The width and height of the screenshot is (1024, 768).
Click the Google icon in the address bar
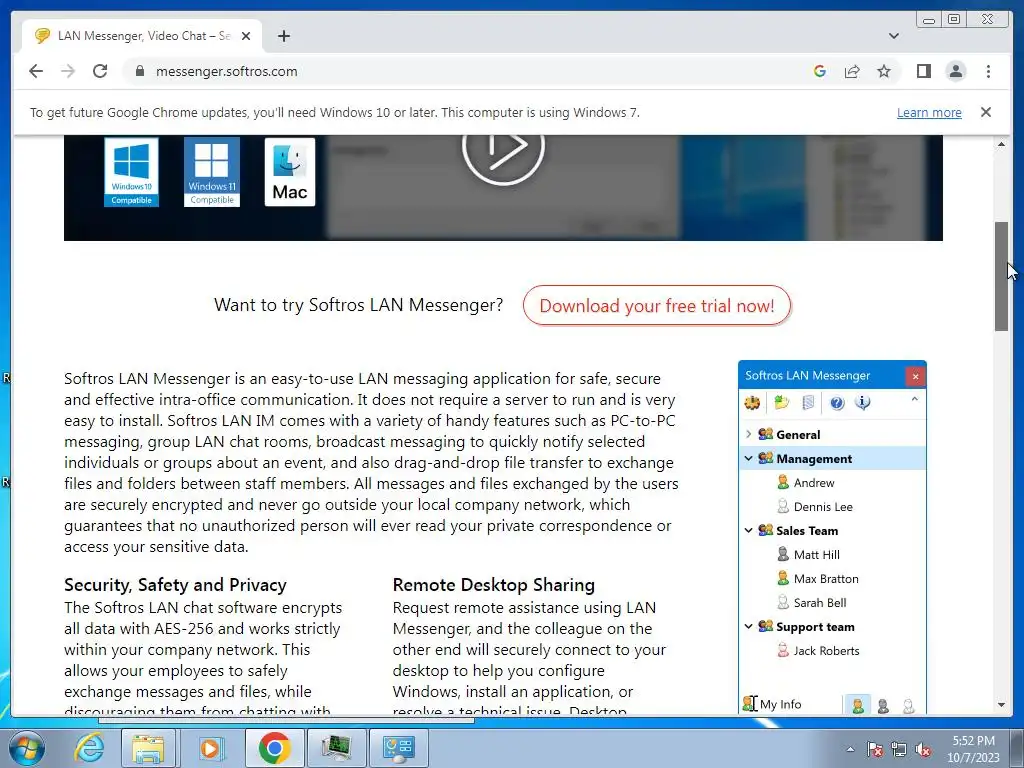[x=820, y=71]
